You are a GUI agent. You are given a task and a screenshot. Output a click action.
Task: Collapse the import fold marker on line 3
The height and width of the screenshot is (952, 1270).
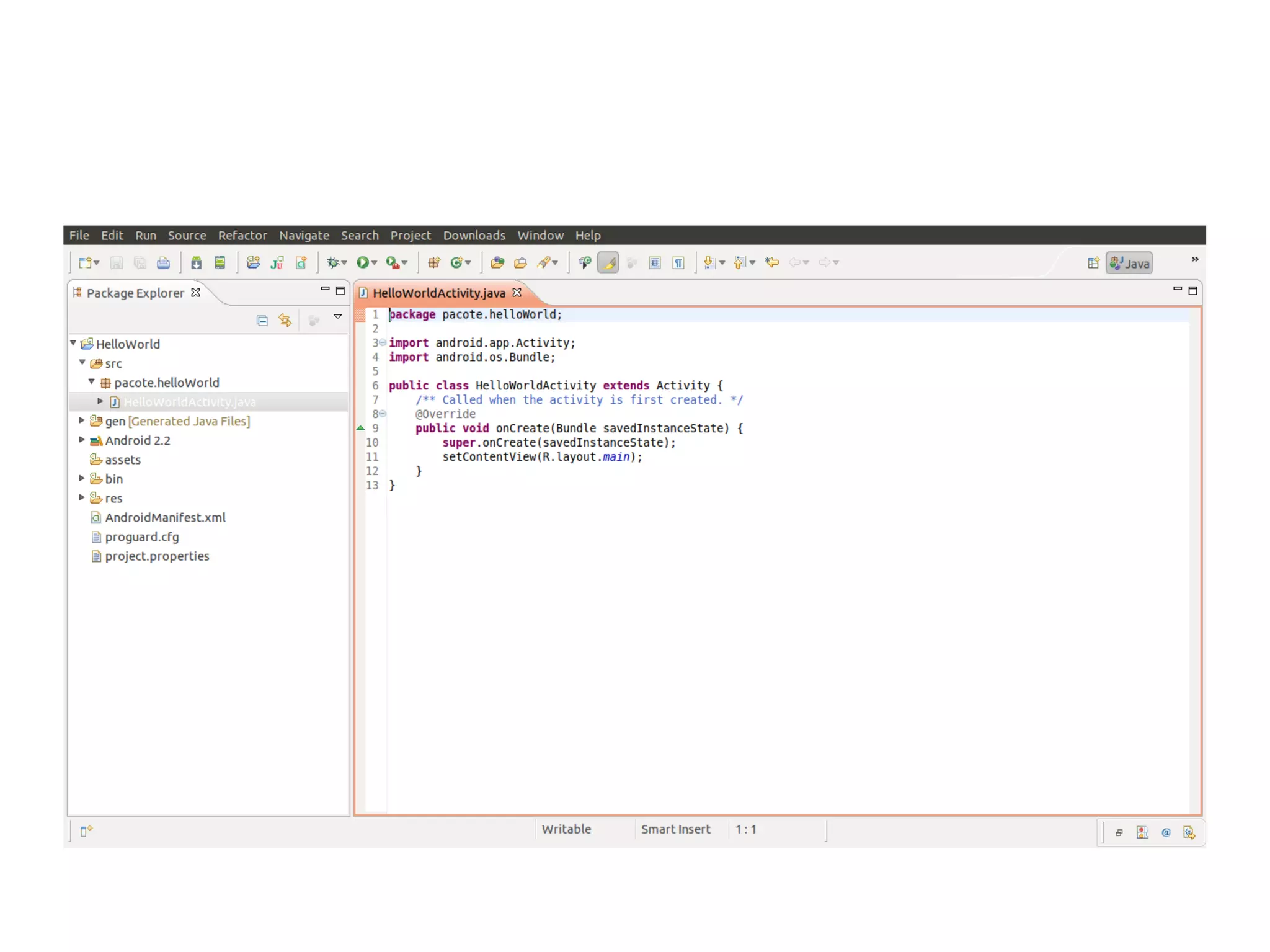(x=383, y=342)
